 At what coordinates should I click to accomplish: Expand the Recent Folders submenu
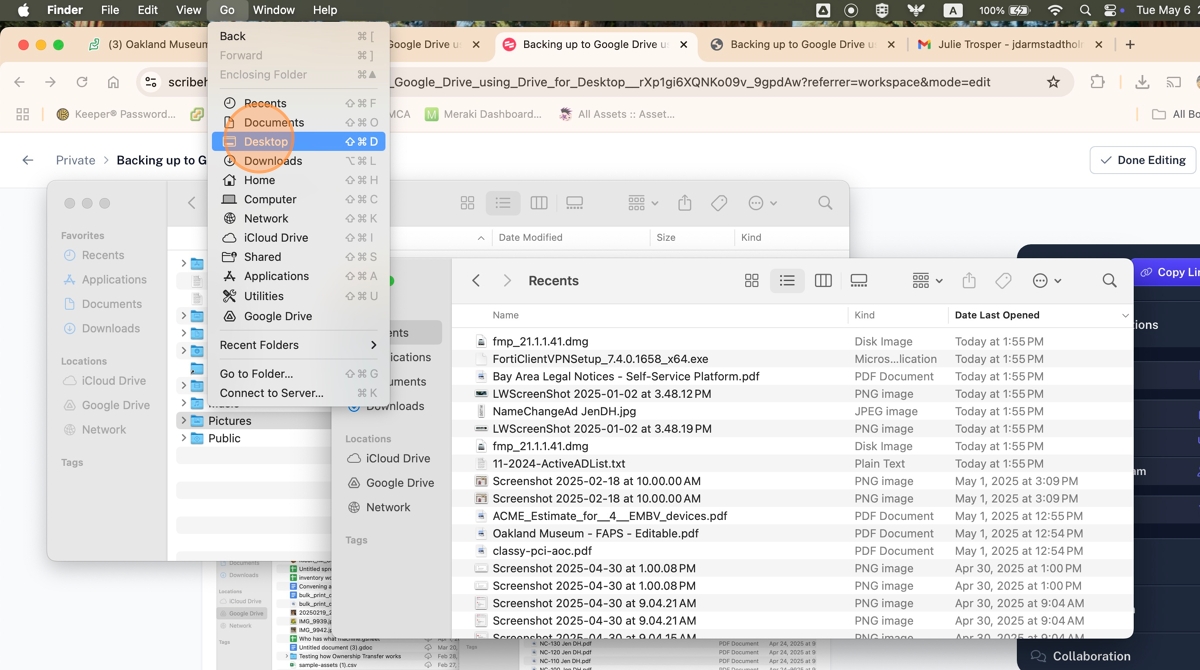[x=298, y=345]
